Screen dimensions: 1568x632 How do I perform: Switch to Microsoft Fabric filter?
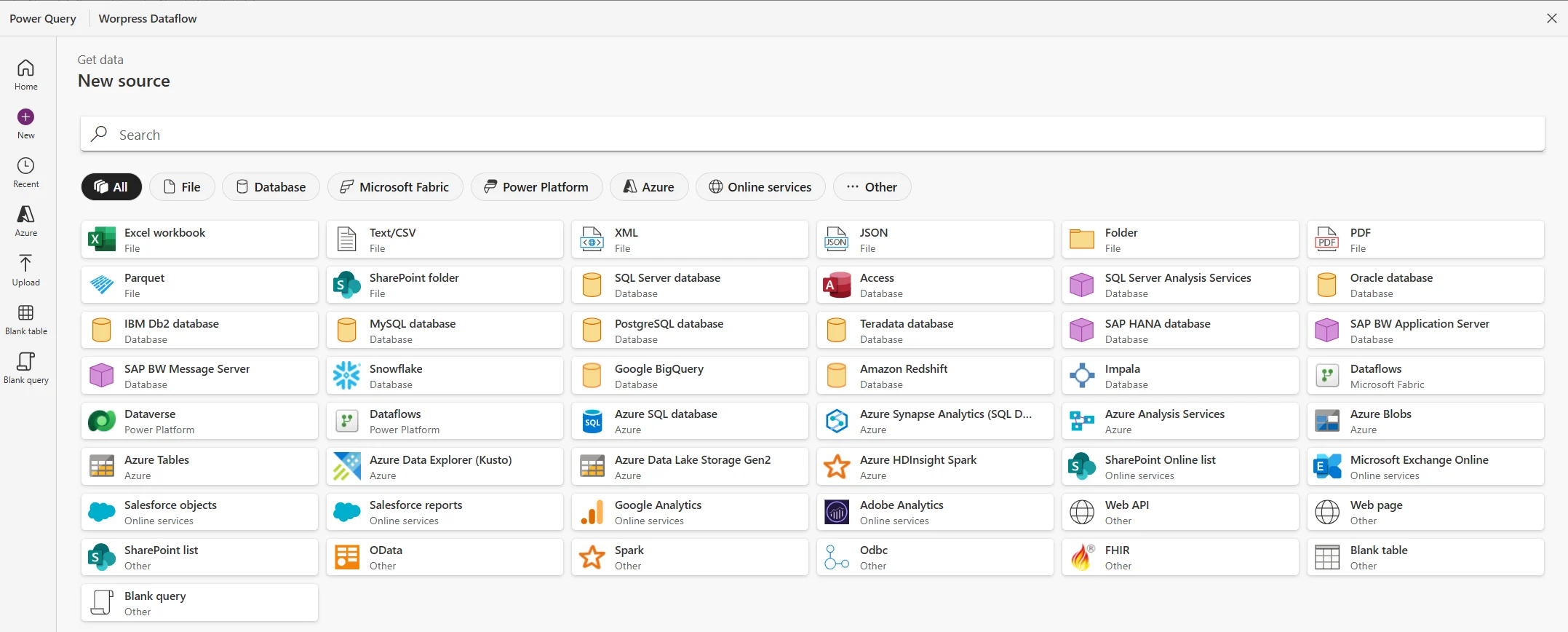[395, 187]
